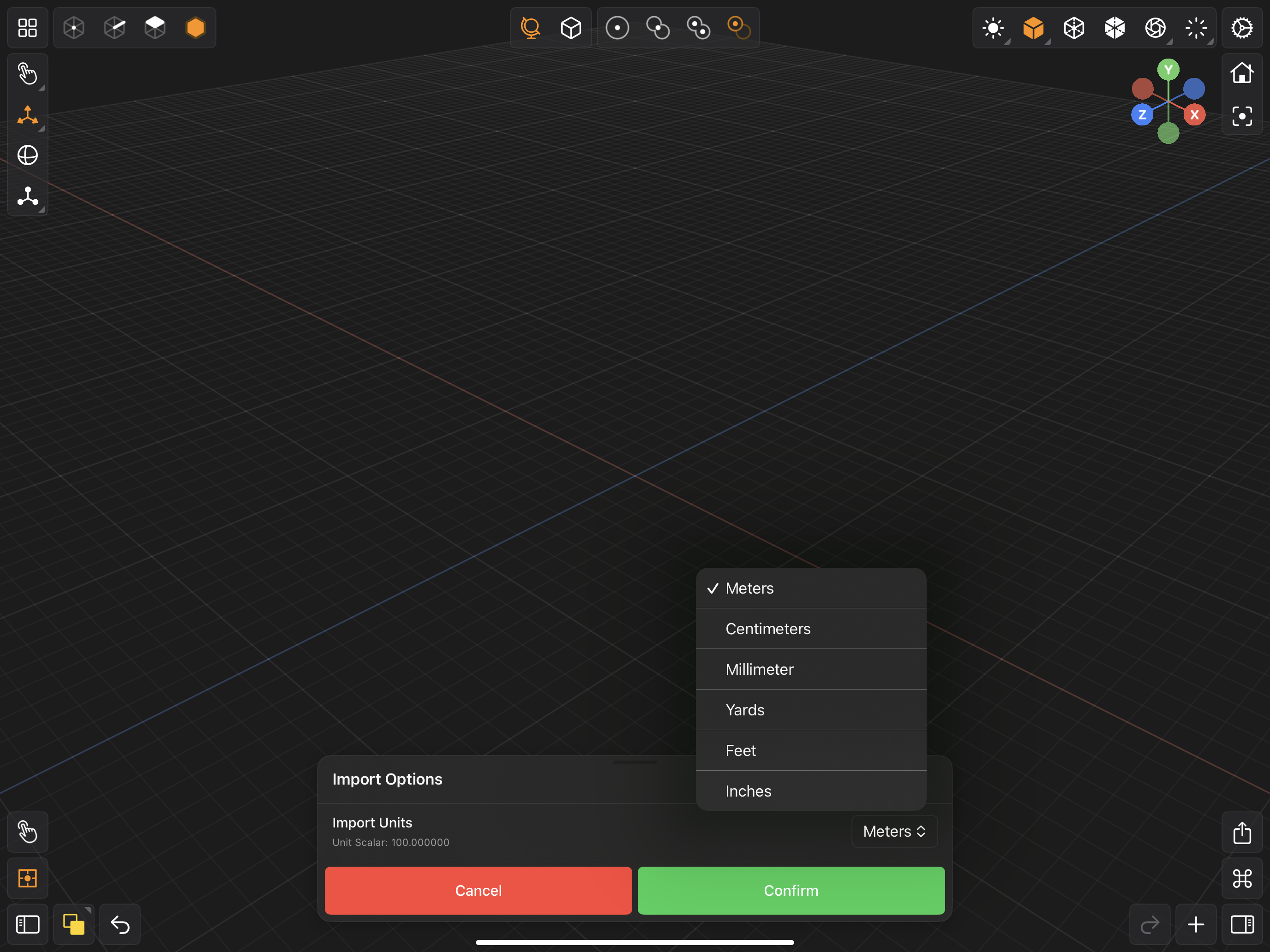The width and height of the screenshot is (1270, 952).
Task: Click the Unit Scalar: 100.000000 text
Action: click(x=391, y=842)
